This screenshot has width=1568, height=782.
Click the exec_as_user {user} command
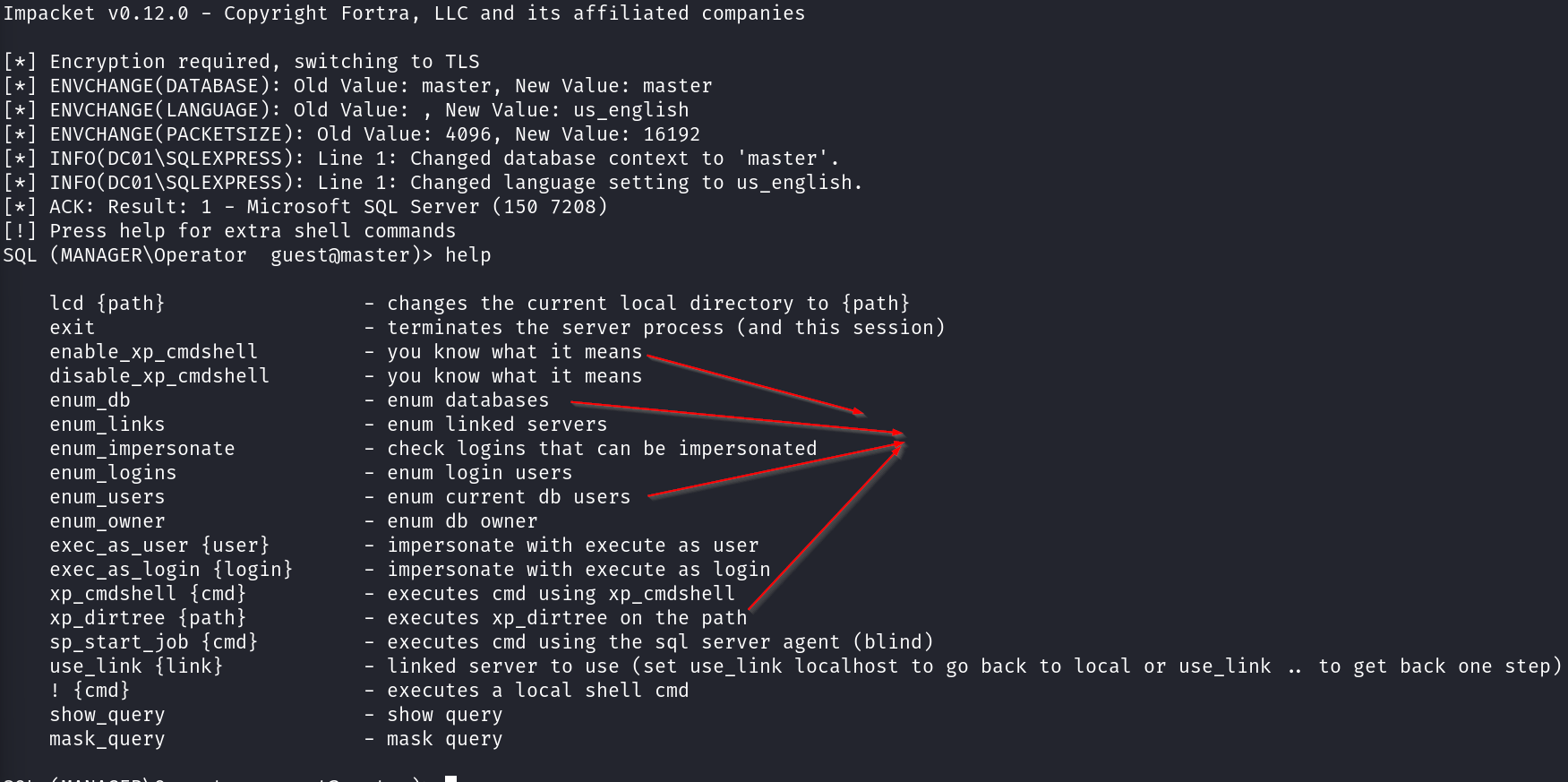point(159,546)
